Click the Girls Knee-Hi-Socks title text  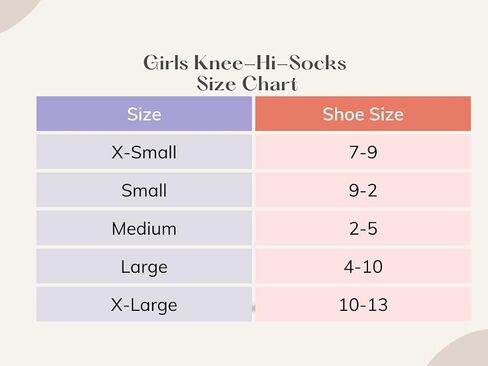tap(245, 62)
